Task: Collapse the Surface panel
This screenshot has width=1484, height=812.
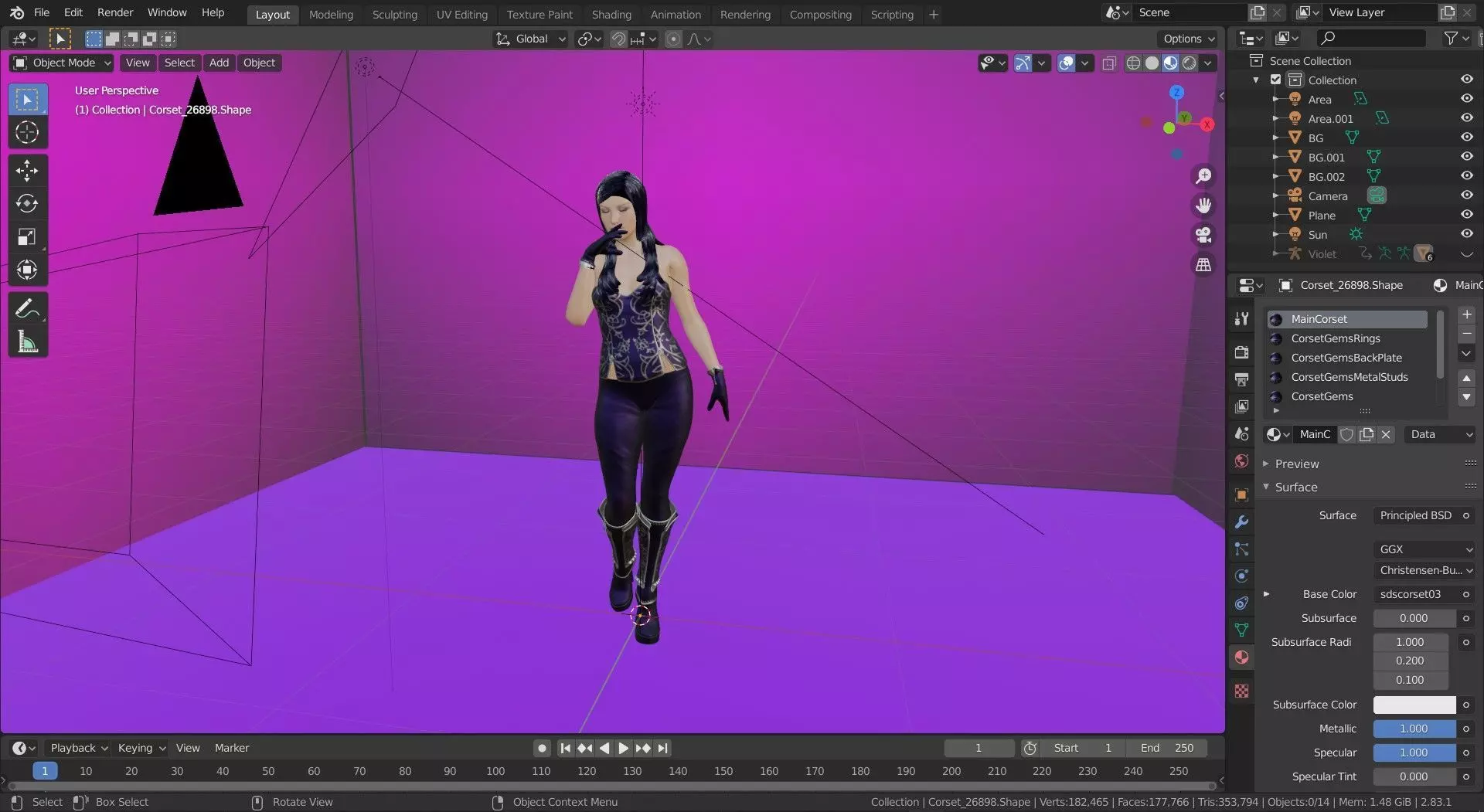Action: (x=1296, y=487)
